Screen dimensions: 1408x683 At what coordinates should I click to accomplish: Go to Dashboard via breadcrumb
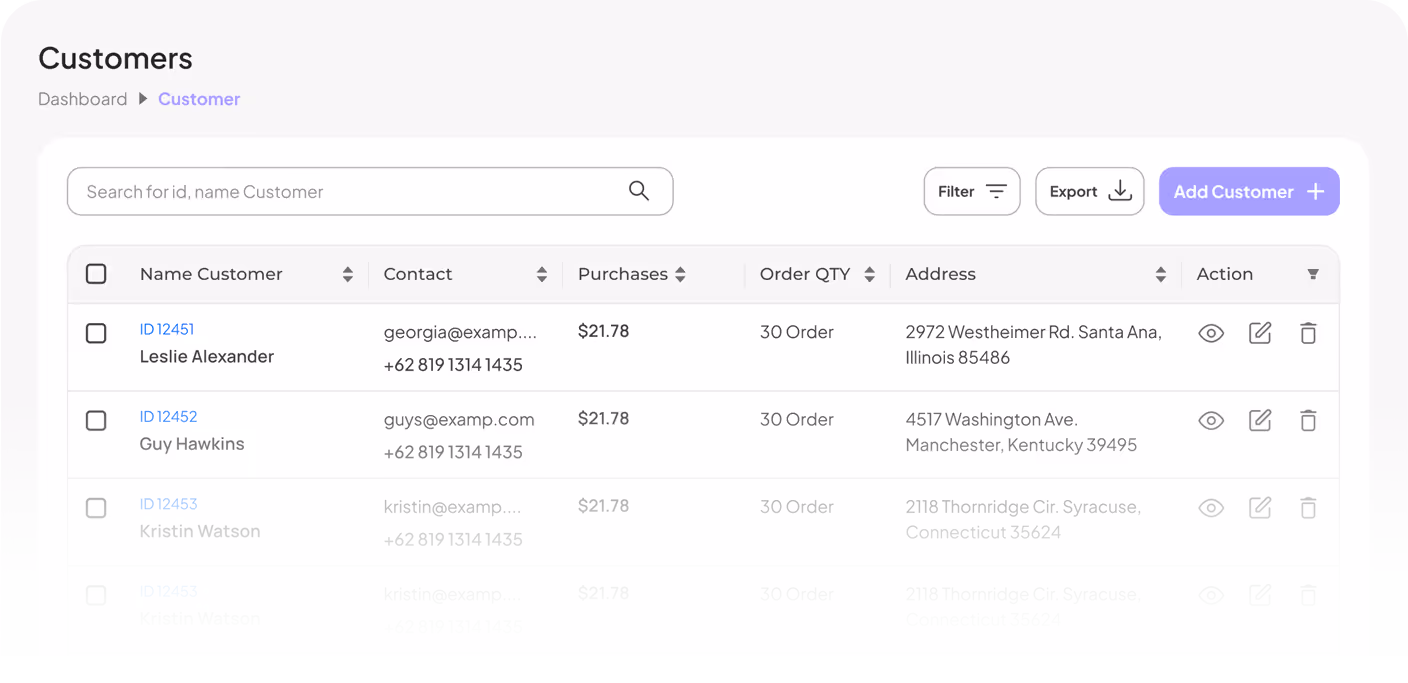[82, 98]
